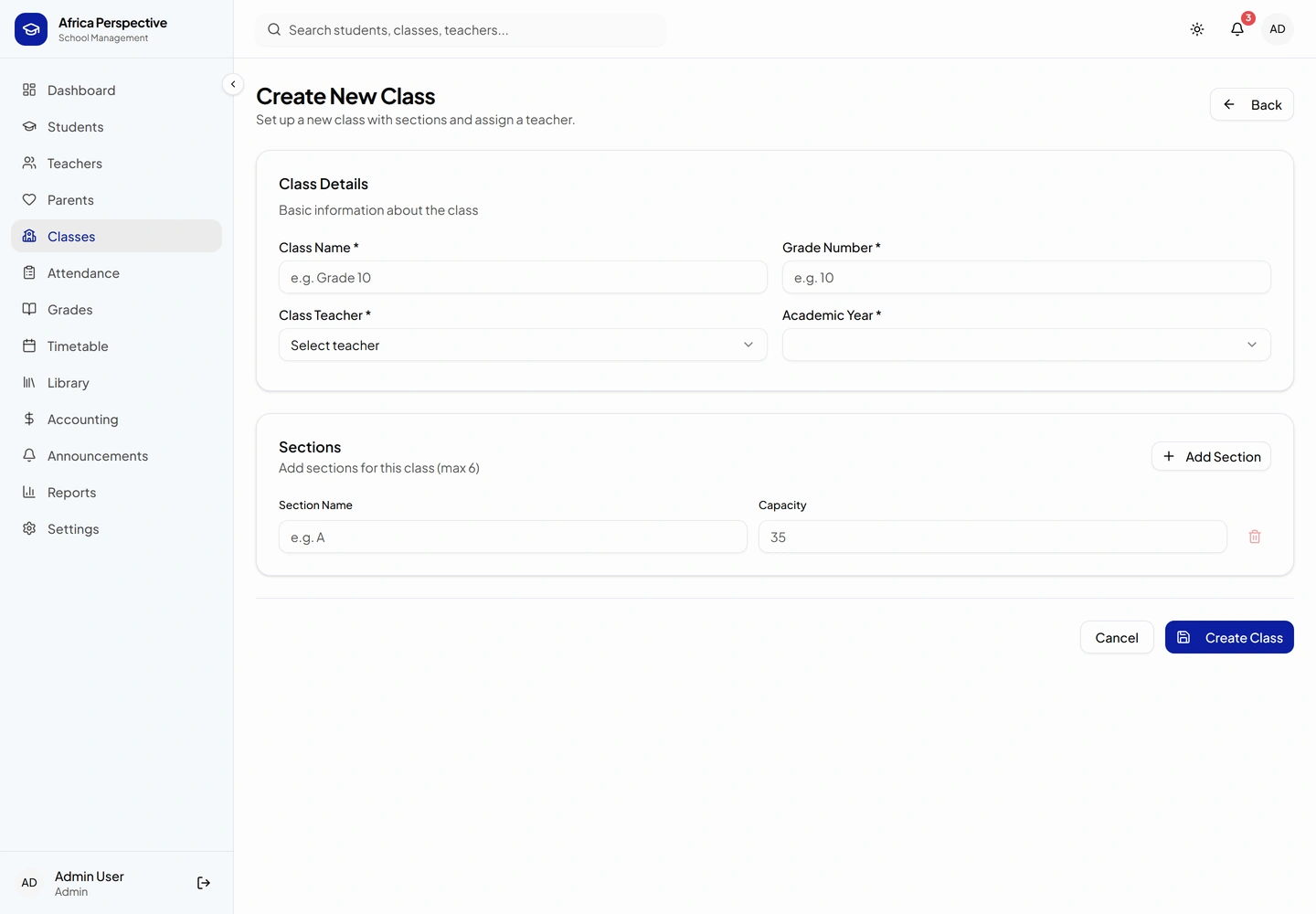The height and width of the screenshot is (914, 1316).
Task: Open Settings in the sidebar
Action: pos(116,528)
